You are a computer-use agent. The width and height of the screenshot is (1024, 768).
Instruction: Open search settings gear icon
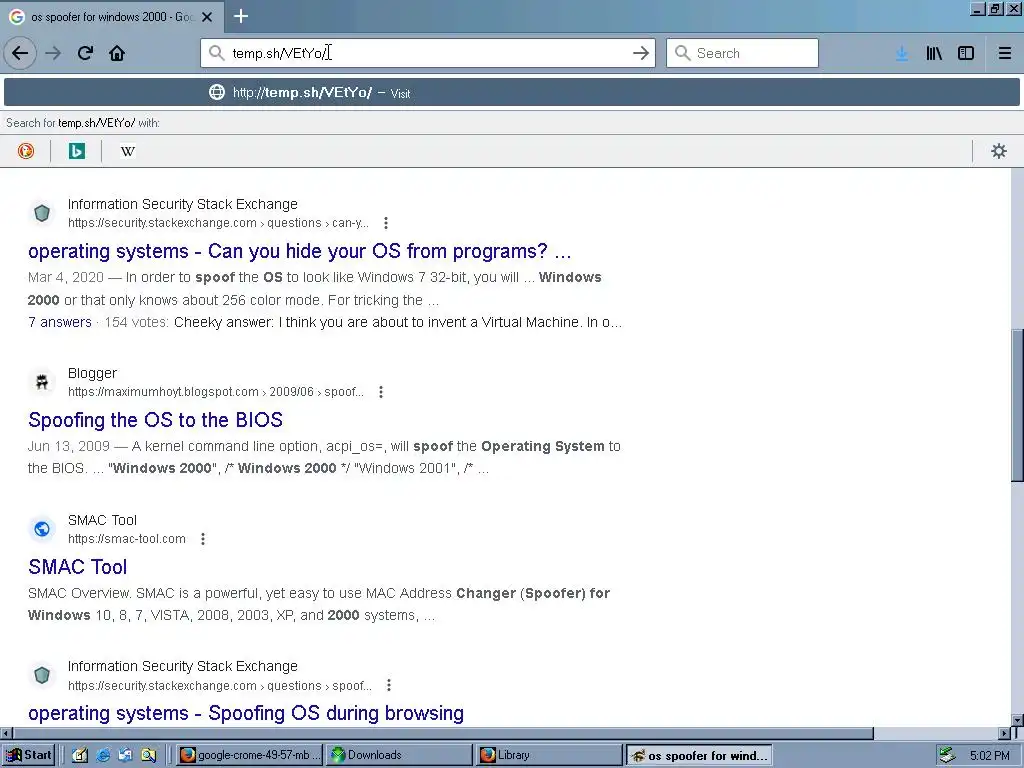[999, 151]
